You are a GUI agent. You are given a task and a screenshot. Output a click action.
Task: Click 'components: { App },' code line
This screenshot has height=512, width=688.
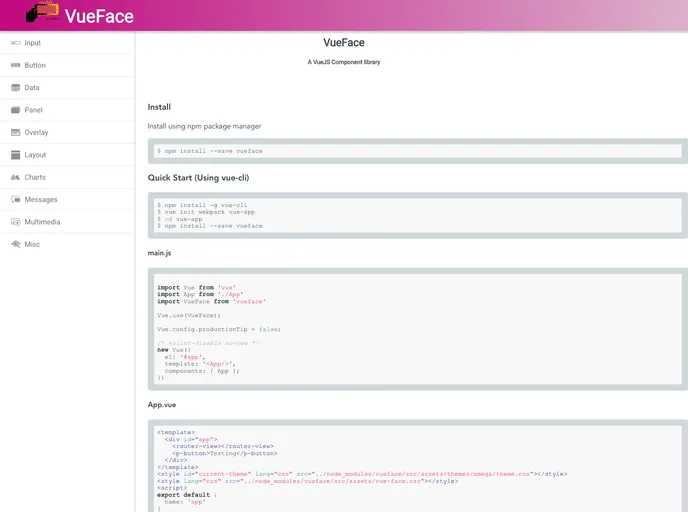[x=202, y=371]
